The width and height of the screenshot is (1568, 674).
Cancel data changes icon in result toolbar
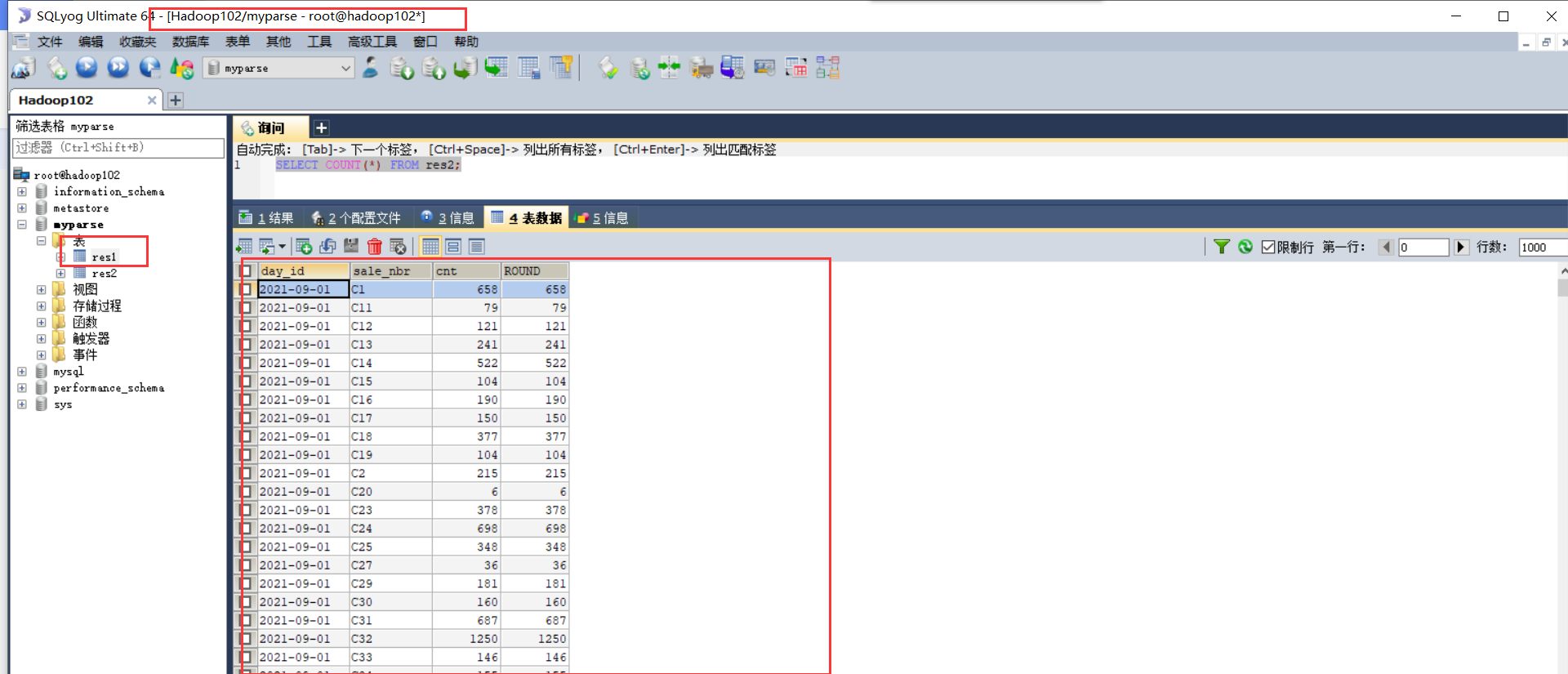[398, 247]
